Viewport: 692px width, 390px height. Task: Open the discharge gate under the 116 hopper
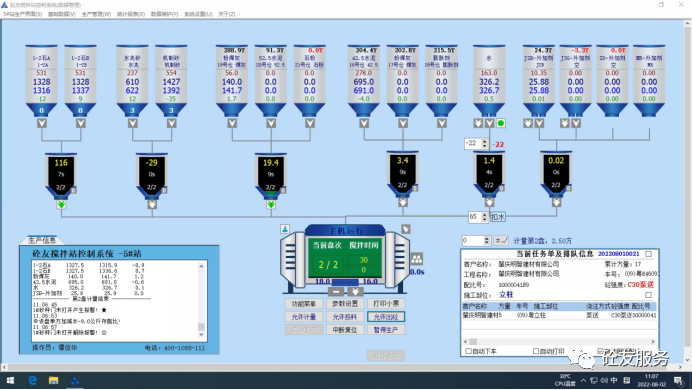pos(61,205)
